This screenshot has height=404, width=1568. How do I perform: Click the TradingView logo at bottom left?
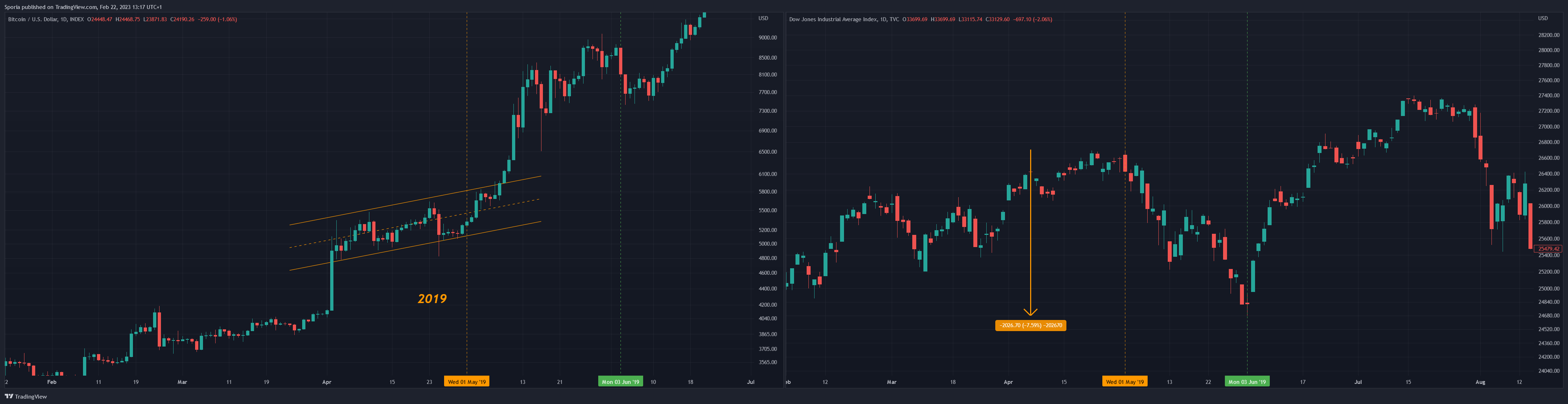click(x=26, y=397)
